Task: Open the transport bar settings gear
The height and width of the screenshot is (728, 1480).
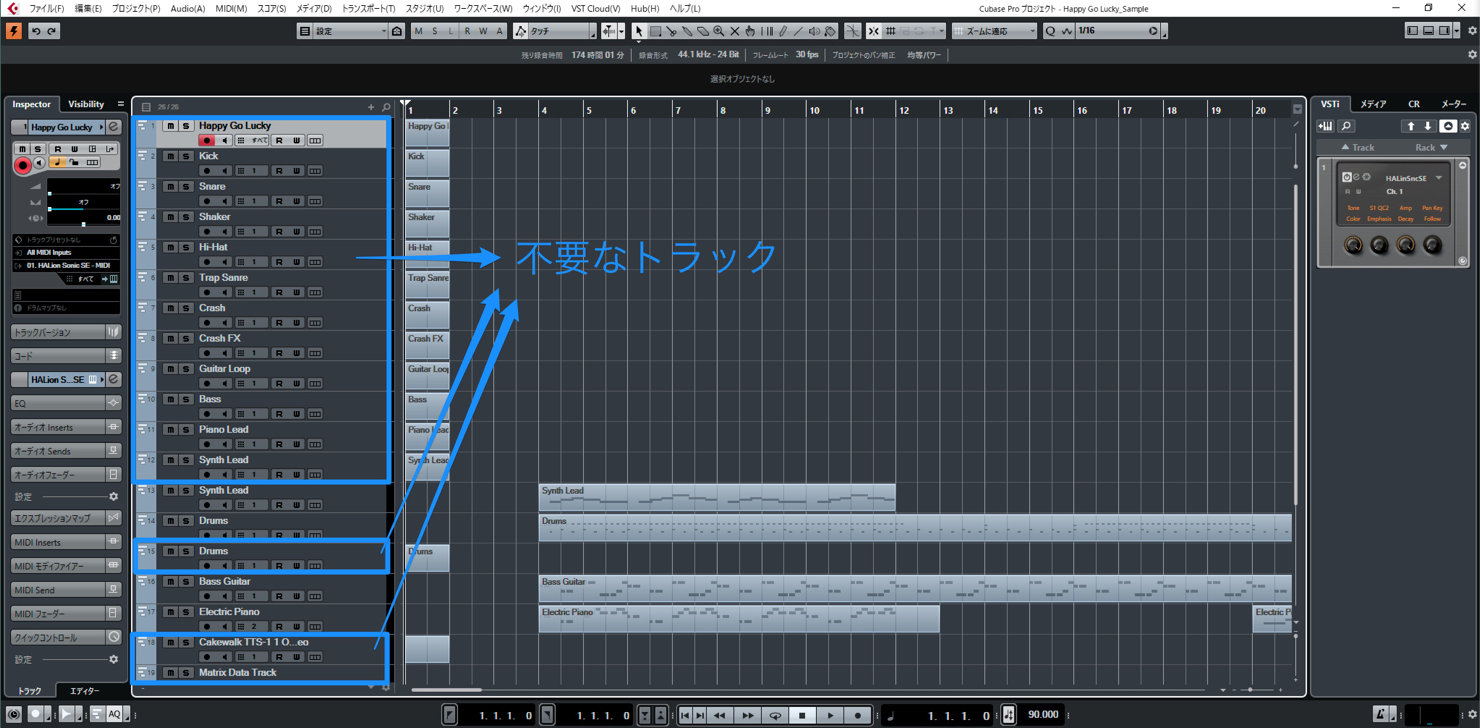Action: [x=1472, y=714]
